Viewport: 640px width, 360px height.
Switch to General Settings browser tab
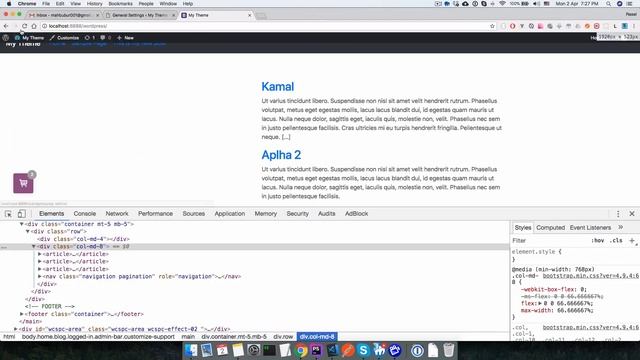point(140,15)
